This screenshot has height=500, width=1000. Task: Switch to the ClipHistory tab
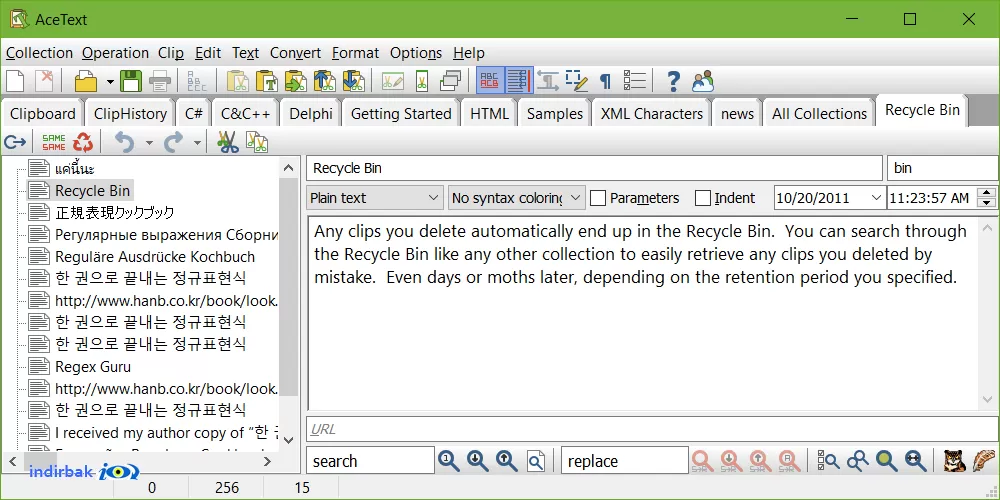(x=130, y=114)
